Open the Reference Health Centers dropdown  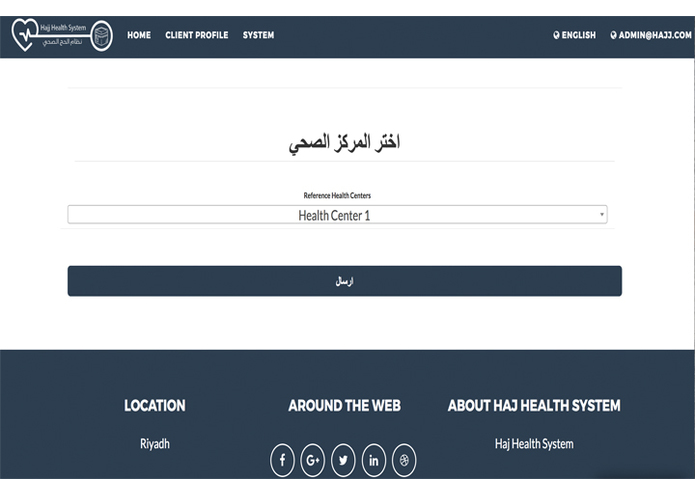[x=337, y=214]
